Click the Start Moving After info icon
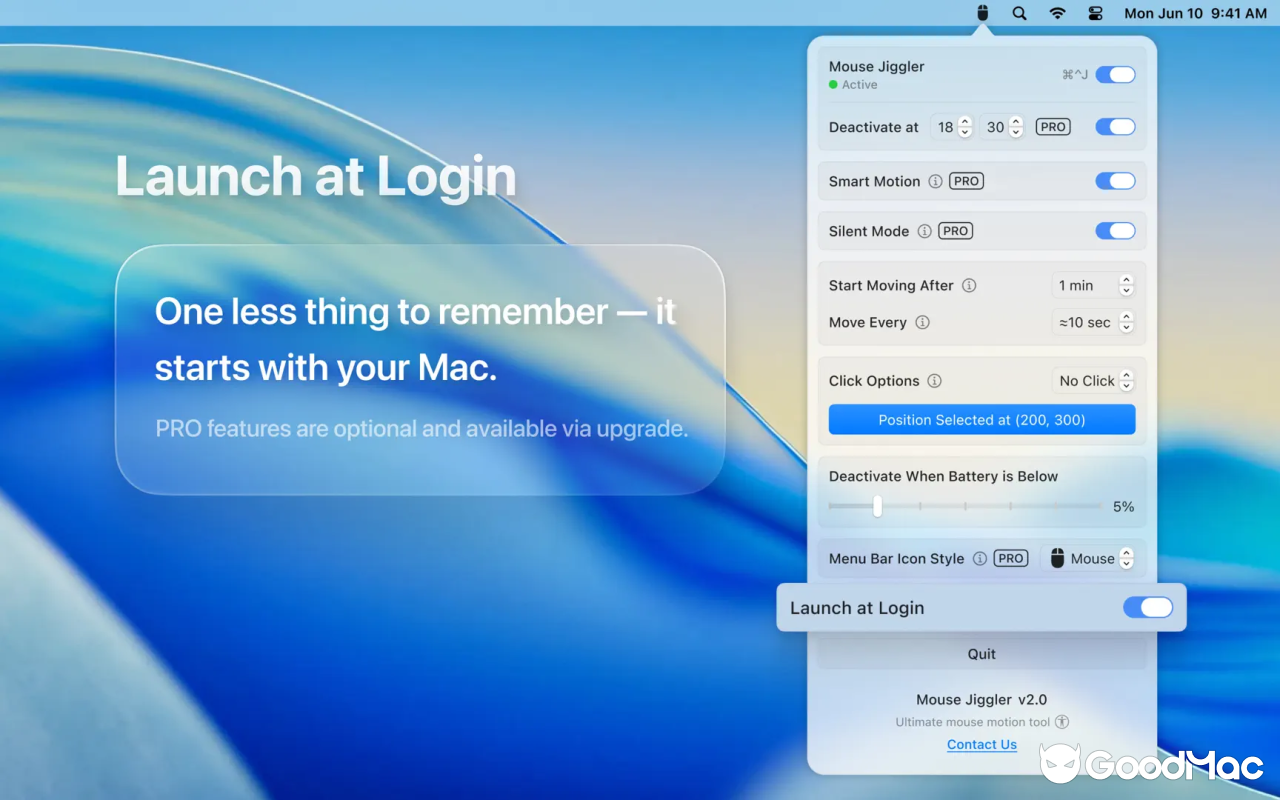This screenshot has height=800, width=1280. [968, 285]
